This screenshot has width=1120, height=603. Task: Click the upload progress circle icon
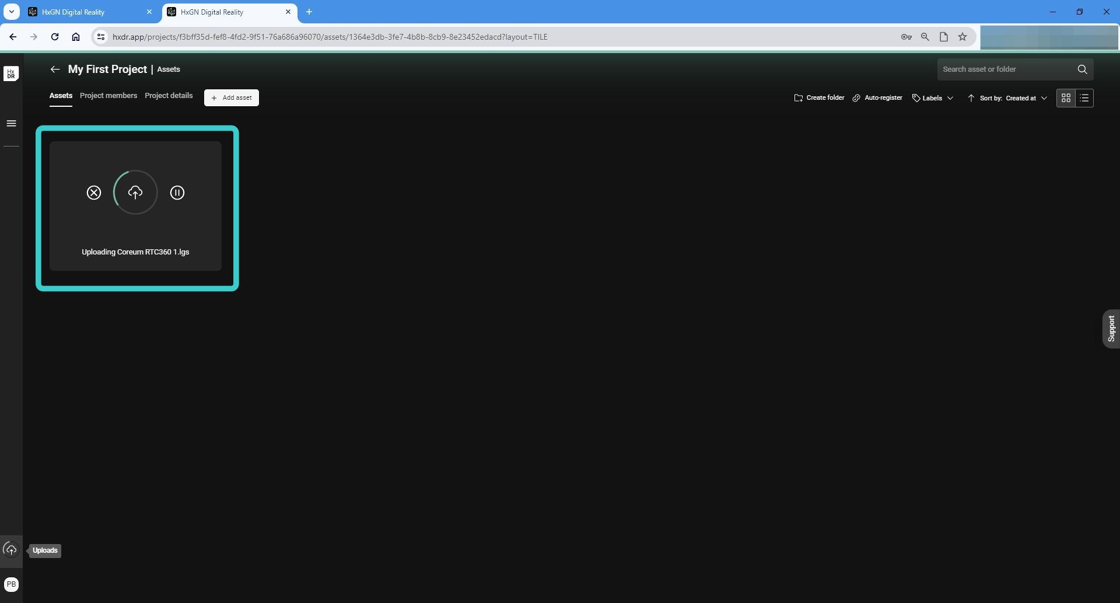(x=135, y=193)
